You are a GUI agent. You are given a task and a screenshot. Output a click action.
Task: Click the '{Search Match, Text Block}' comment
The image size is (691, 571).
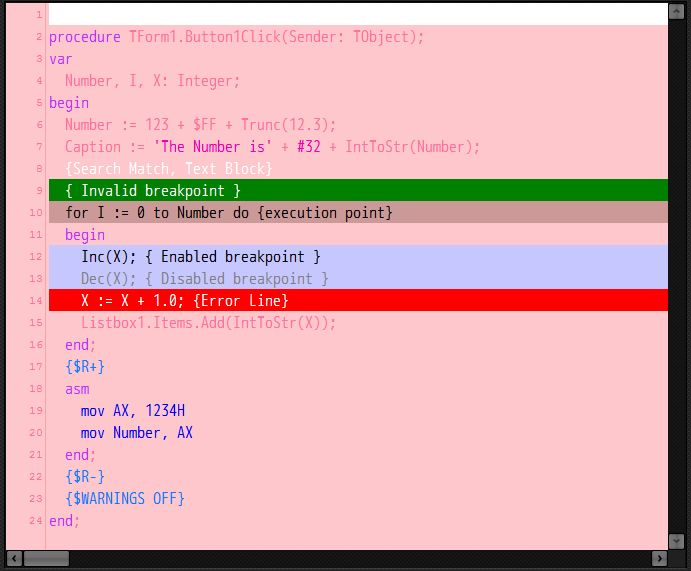169,169
